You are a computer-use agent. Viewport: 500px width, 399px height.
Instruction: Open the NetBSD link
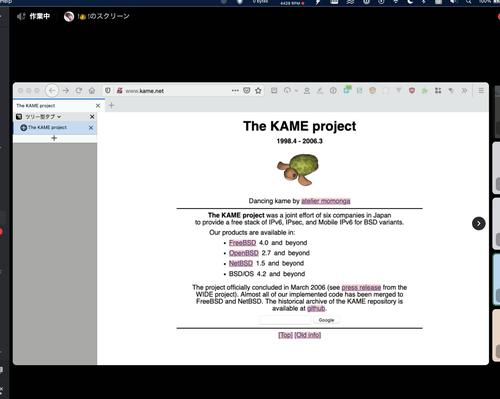click(x=241, y=263)
